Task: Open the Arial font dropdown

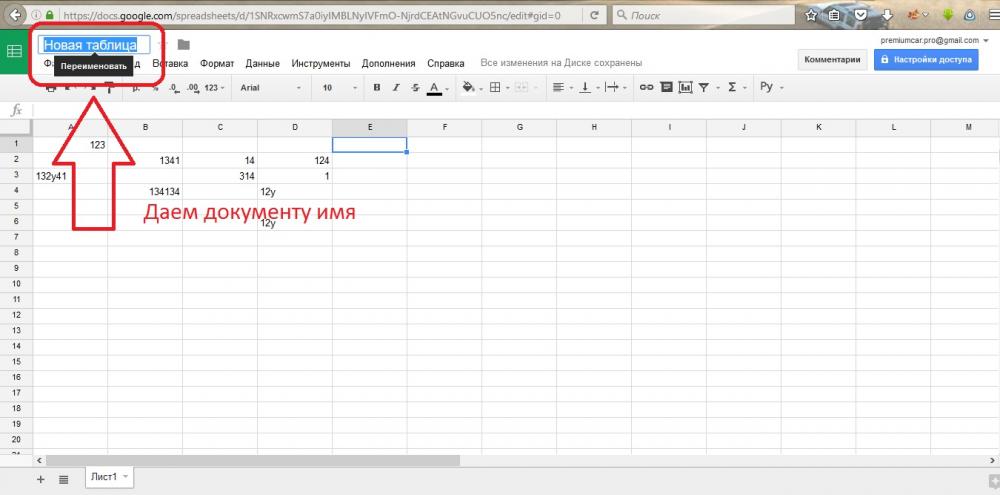Action: [268, 88]
